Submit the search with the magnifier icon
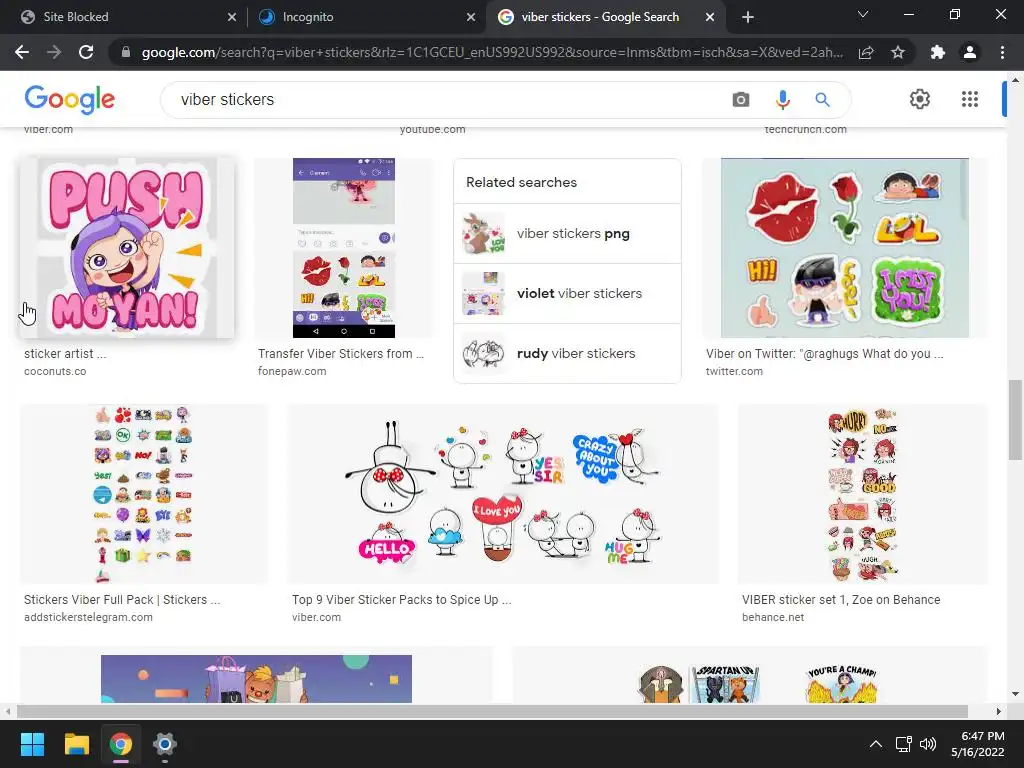The height and width of the screenshot is (768, 1024). click(x=822, y=99)
